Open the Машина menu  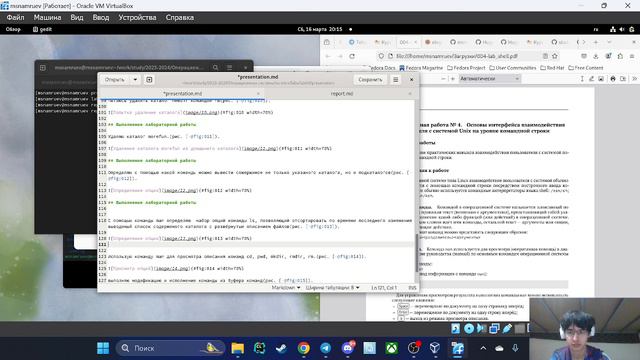[47, 18]
